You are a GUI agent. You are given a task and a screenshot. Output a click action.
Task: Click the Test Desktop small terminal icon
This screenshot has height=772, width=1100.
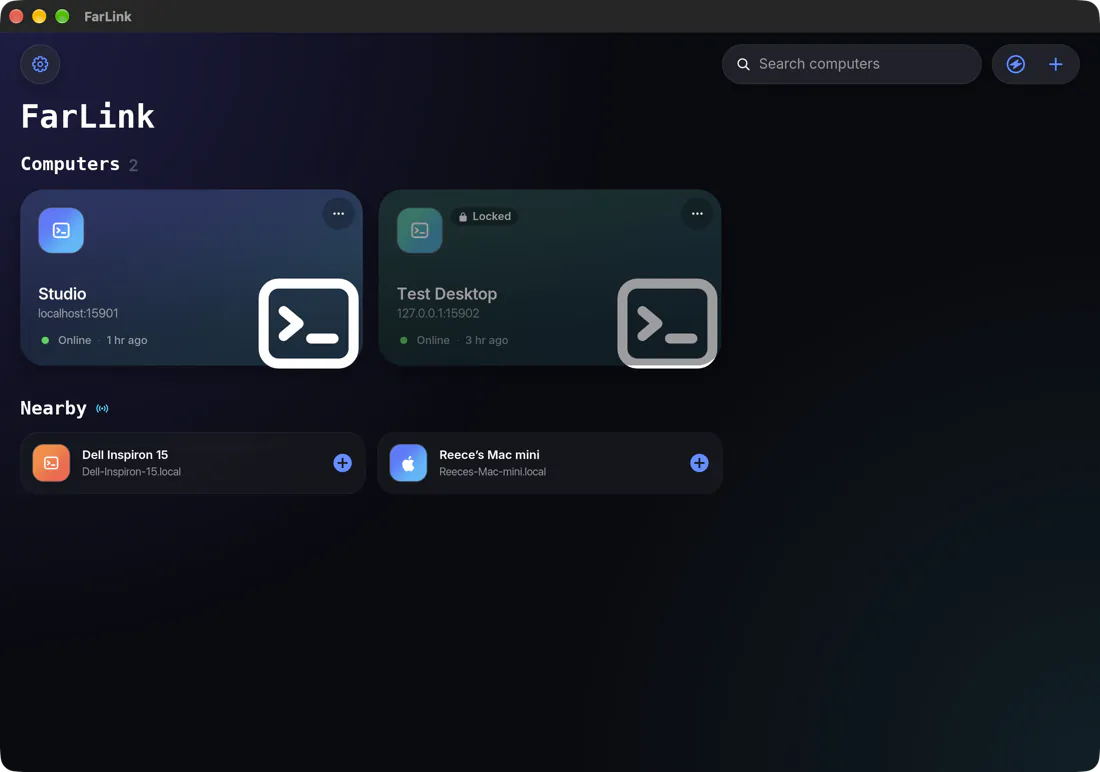[x=420, y=230]
